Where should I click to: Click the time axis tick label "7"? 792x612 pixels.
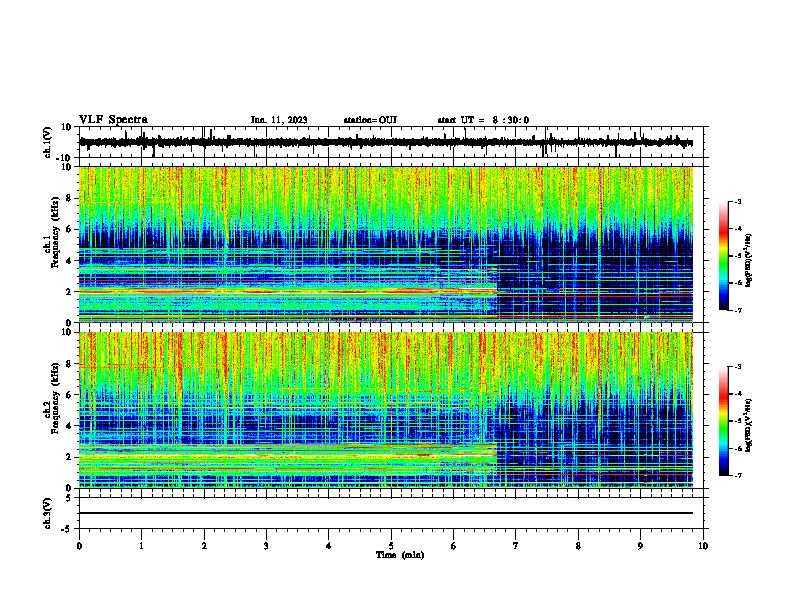click(x=516, y=546)
